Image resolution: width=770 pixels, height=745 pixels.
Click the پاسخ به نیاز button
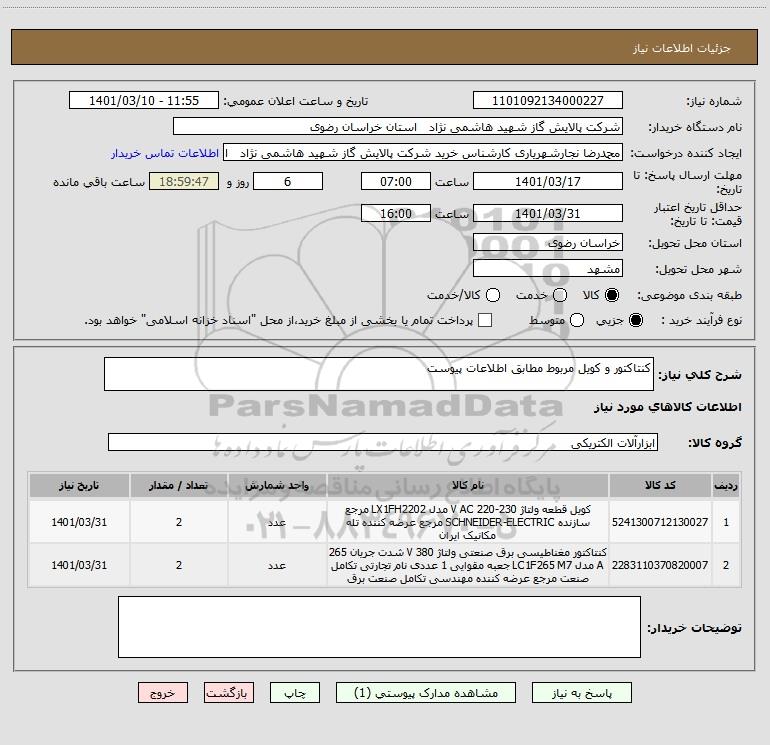(581, 692)
